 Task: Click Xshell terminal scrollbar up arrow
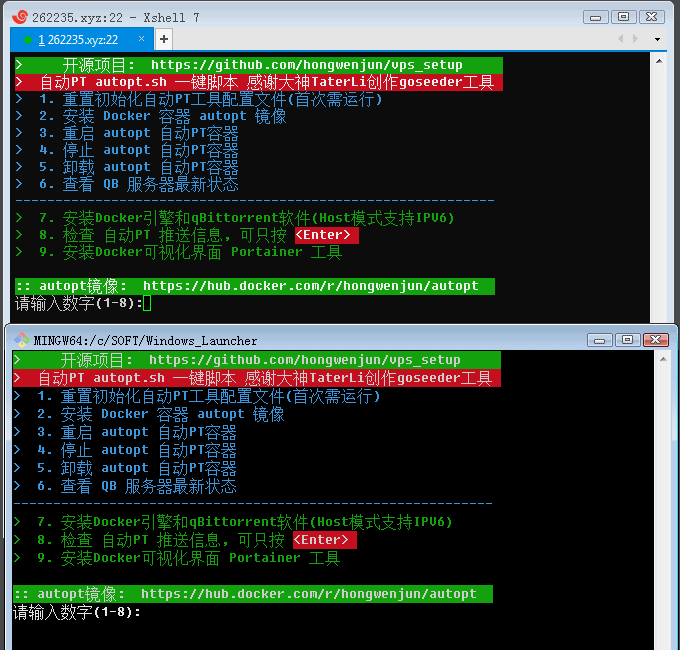coord(659,62)
